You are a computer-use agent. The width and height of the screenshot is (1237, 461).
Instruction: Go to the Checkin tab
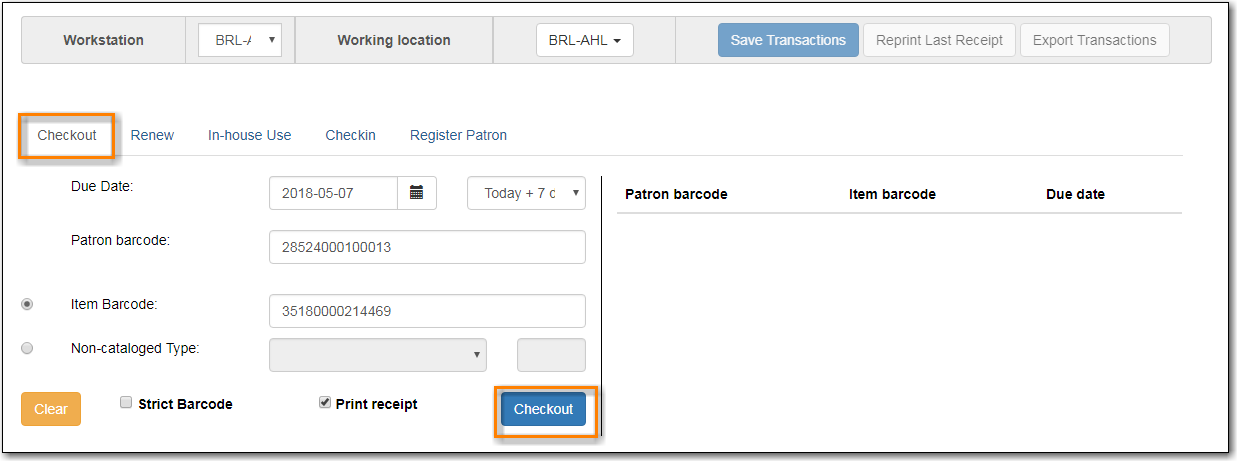(350, 135)
